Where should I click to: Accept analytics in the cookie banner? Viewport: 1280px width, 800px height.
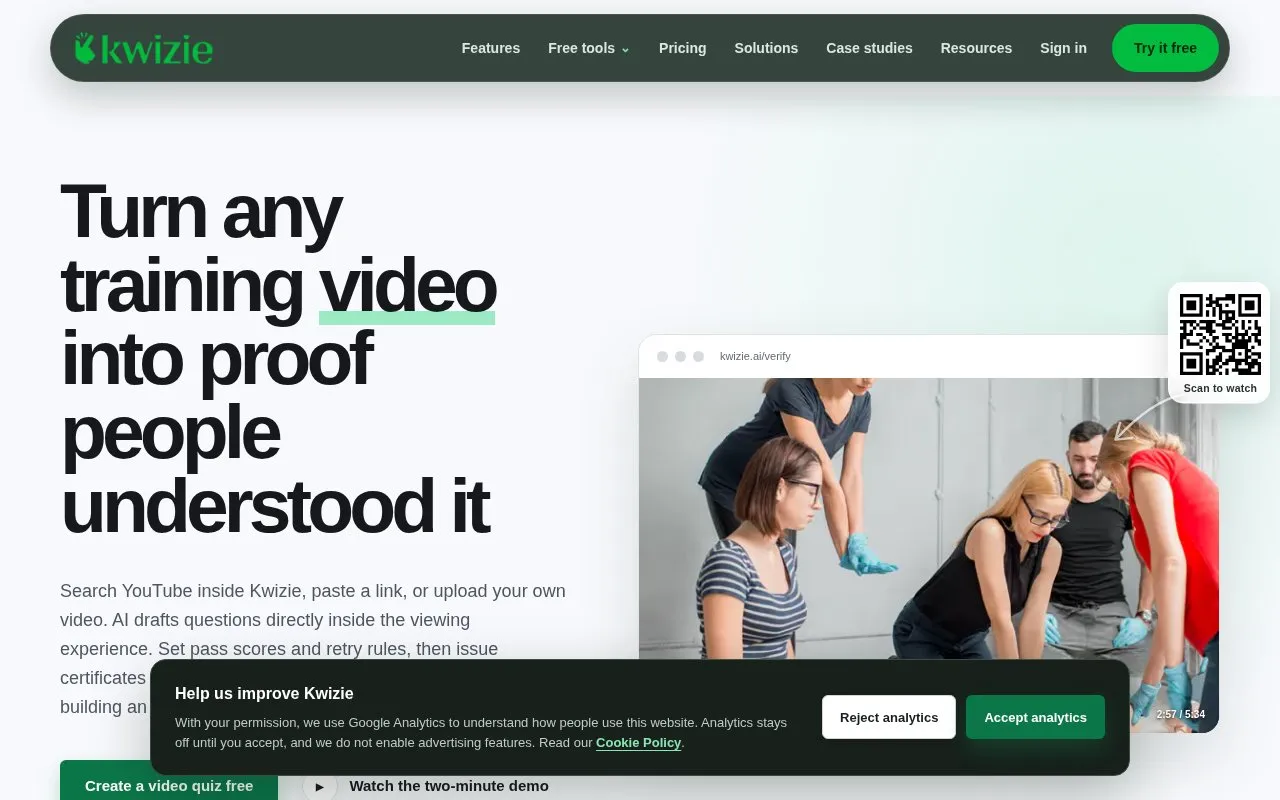click(1035, 717)
